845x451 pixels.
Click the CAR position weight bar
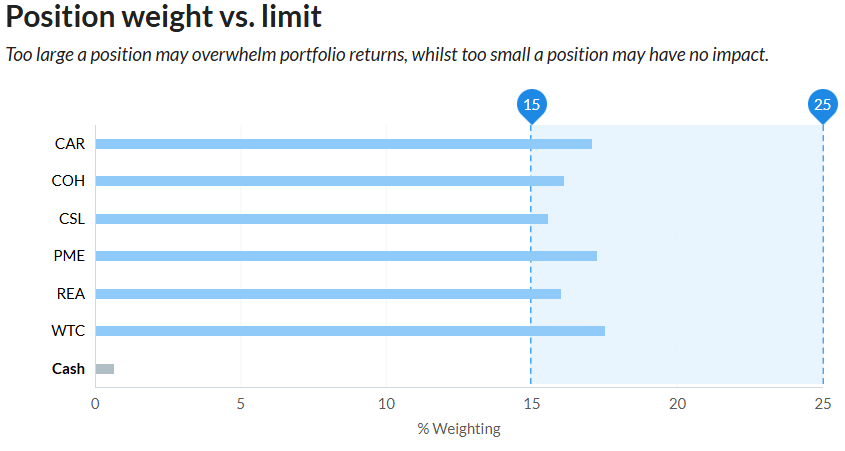click(x=343, y=144)
